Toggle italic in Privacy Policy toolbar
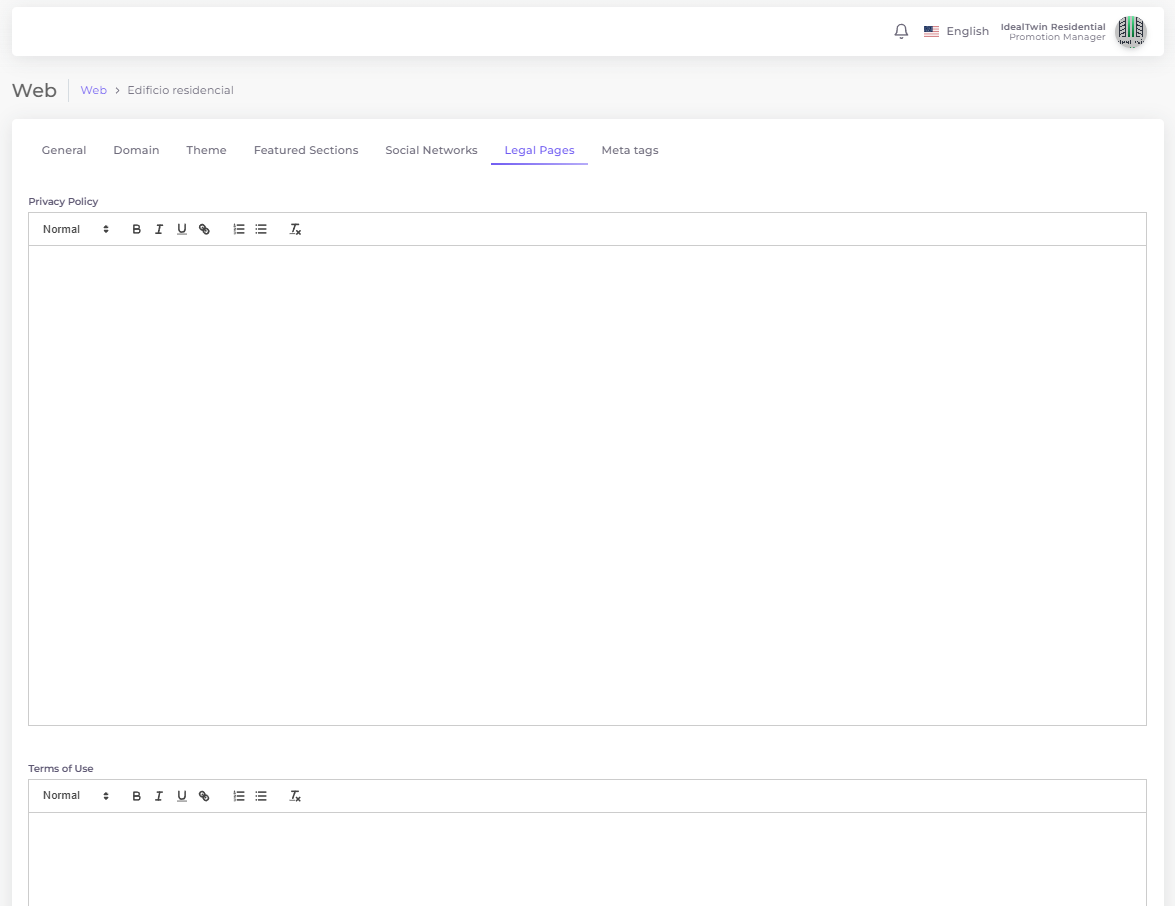Viewport: 1175px width, 906px height. click(159, 229)
